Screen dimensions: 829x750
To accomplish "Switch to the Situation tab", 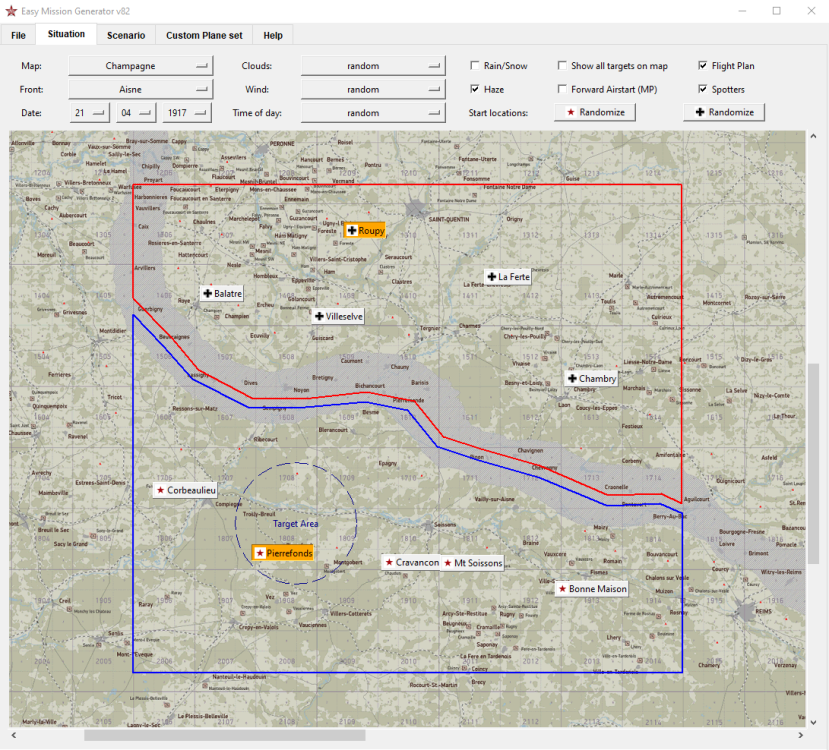I will point(66,34).
